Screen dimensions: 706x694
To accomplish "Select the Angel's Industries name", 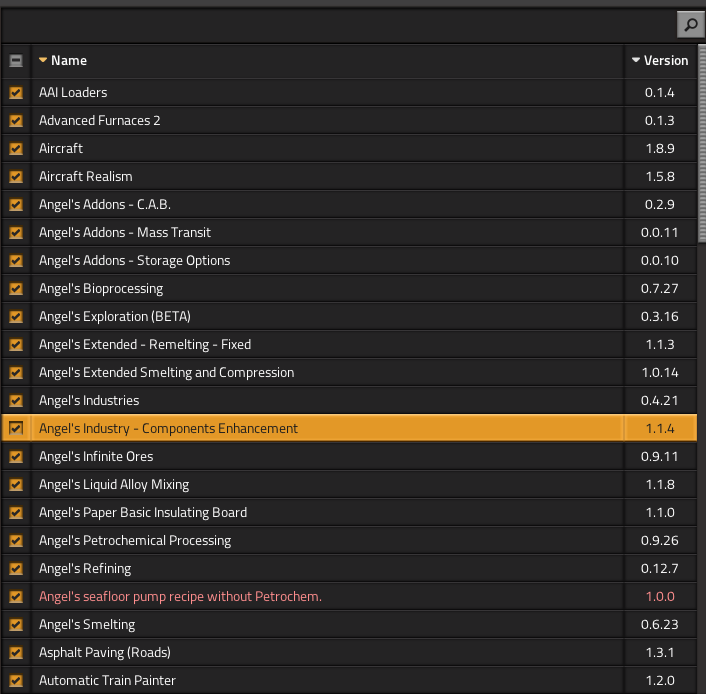I will [89, 400].
